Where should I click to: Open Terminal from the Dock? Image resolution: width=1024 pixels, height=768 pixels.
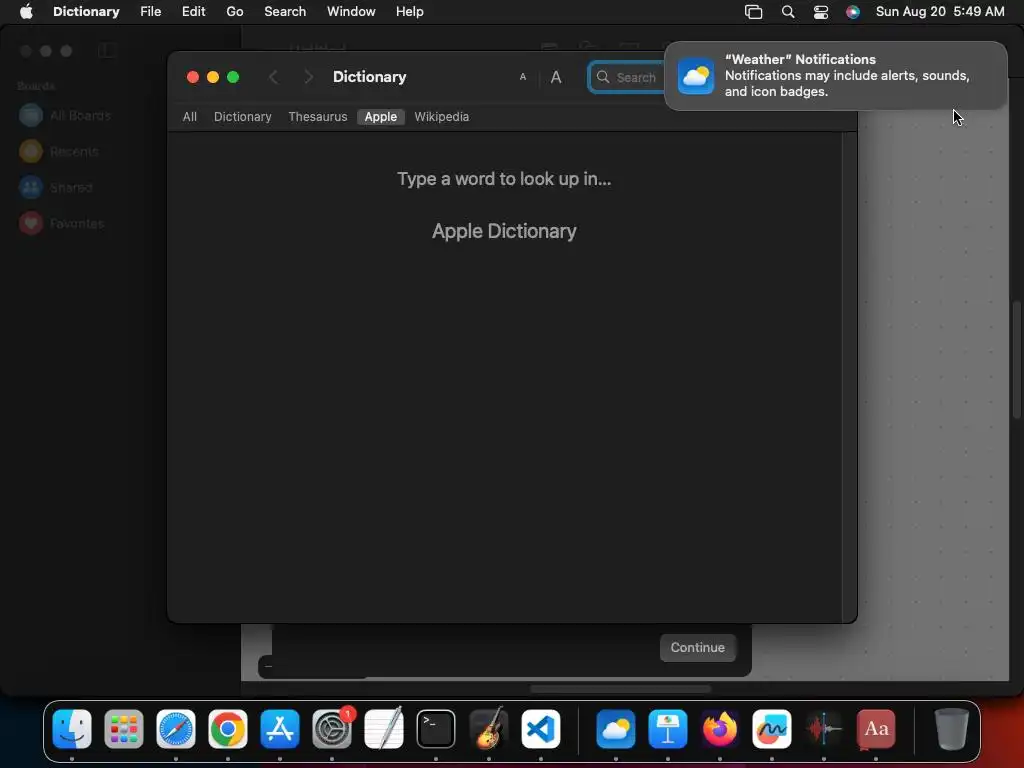point(436,729)
